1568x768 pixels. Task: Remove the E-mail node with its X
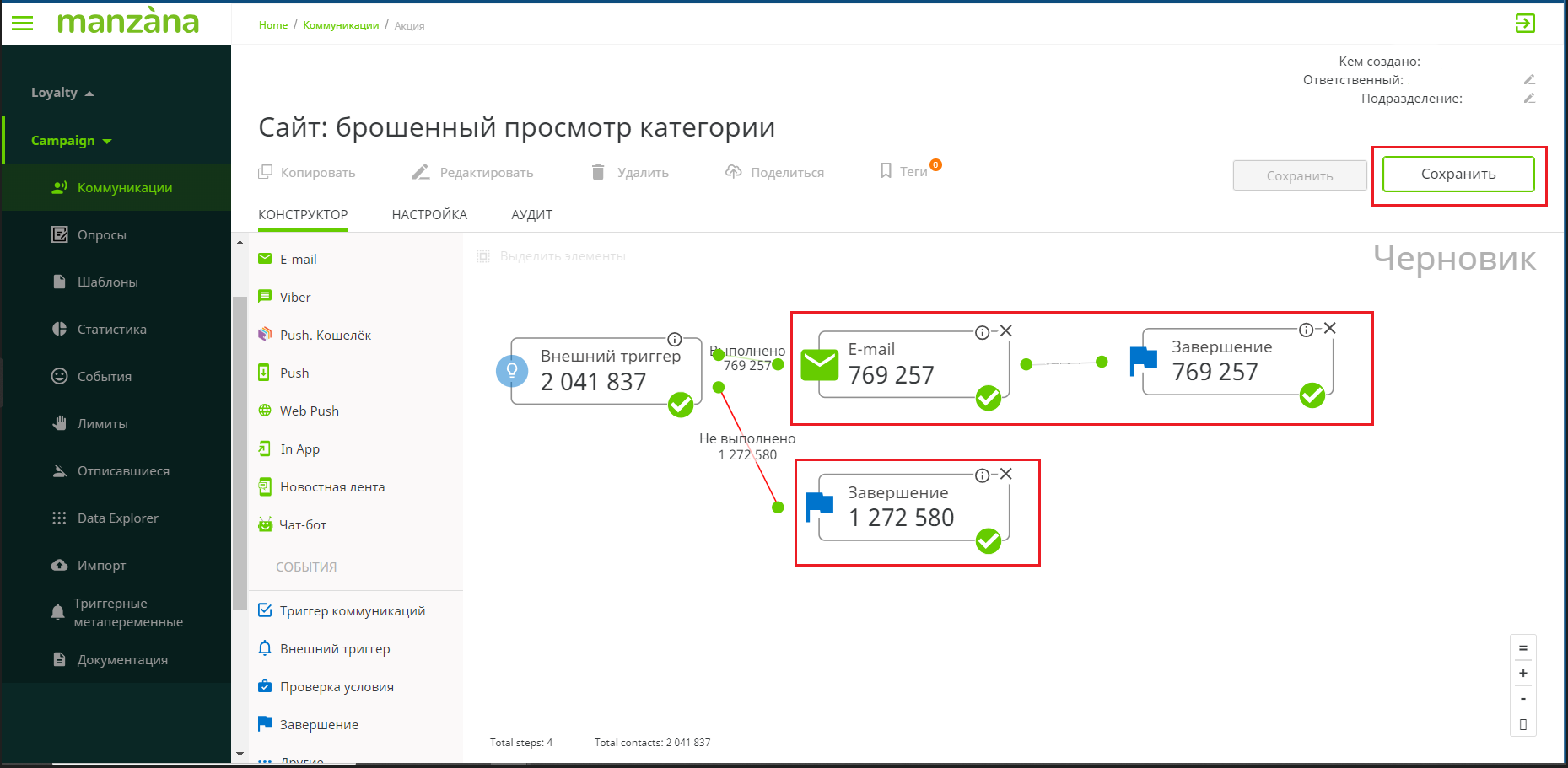[x=1006, y=331]
